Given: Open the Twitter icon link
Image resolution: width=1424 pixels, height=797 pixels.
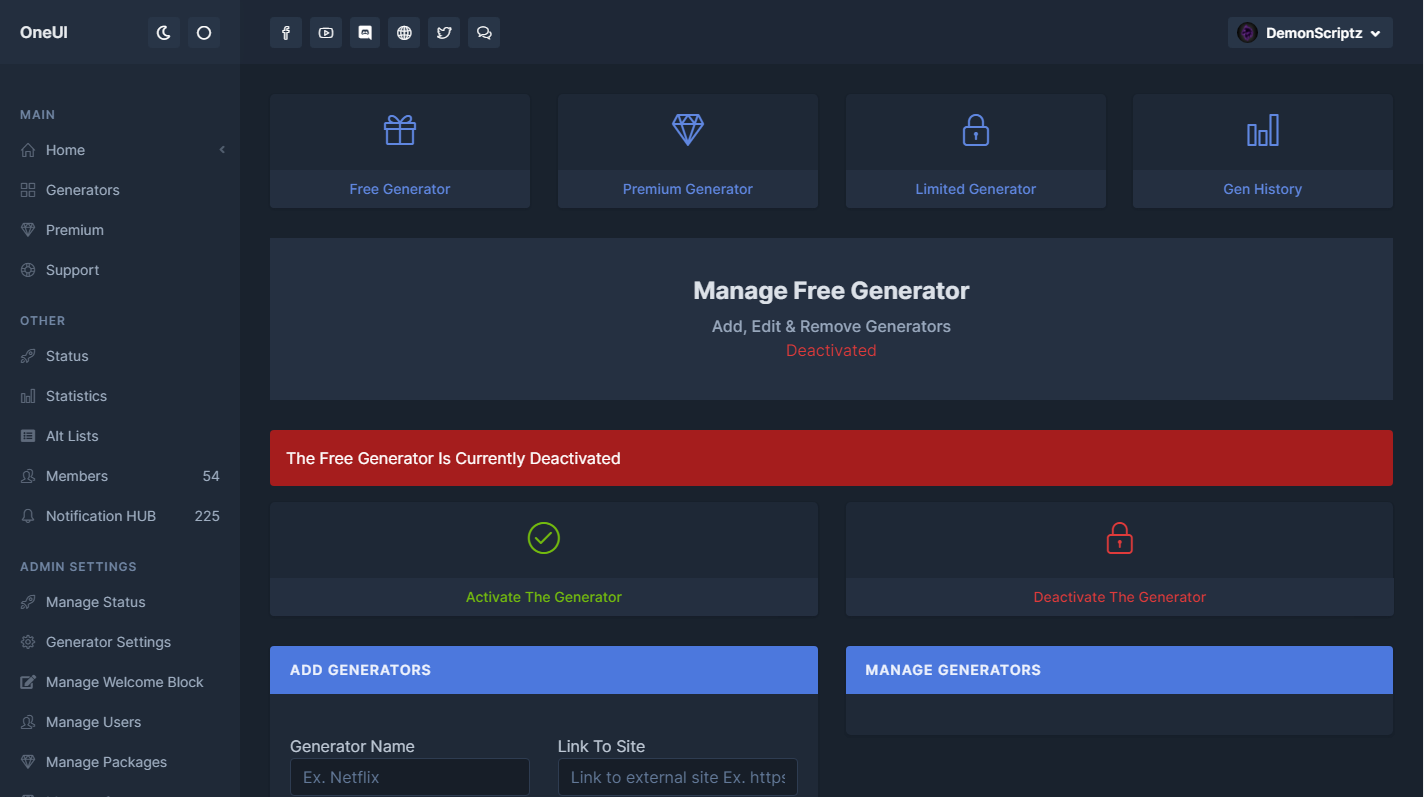Looking at the screenshot, I should (444, 33).
